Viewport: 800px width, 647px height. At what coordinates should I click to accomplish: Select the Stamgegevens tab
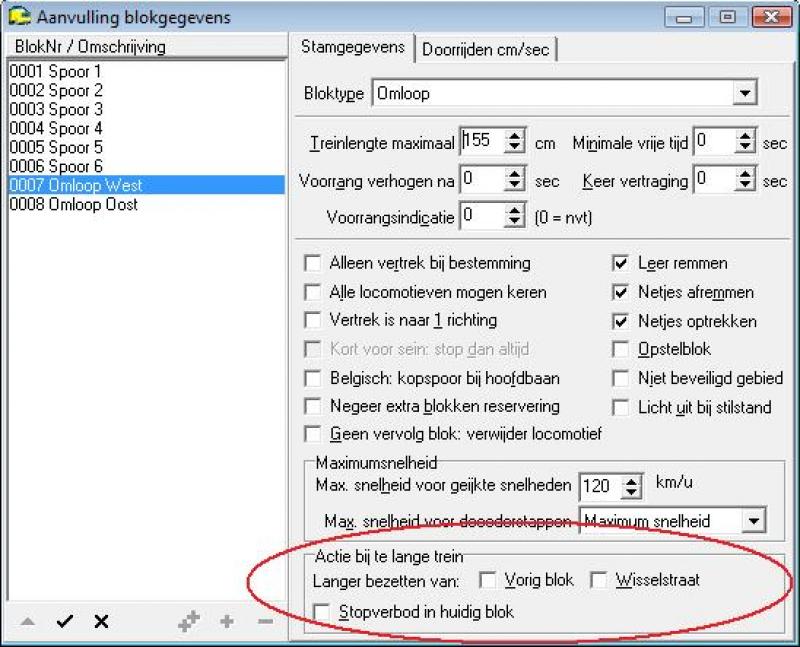point(353,47)
